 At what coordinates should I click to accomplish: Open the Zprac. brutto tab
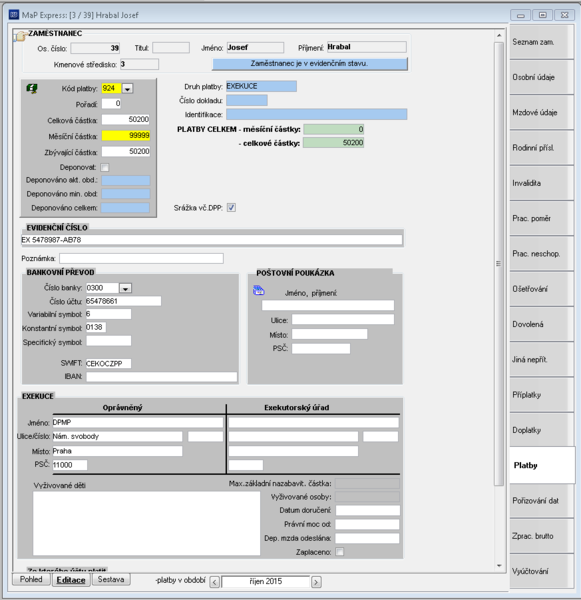coord(542,536)
